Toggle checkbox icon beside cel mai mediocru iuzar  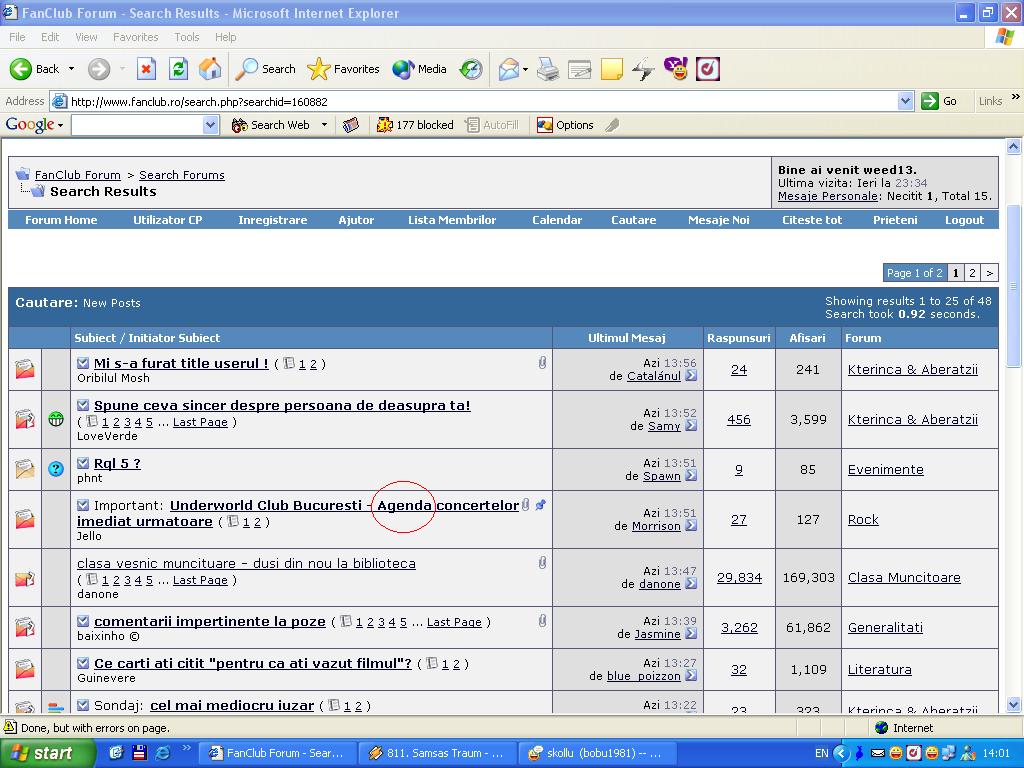(83, 705)
